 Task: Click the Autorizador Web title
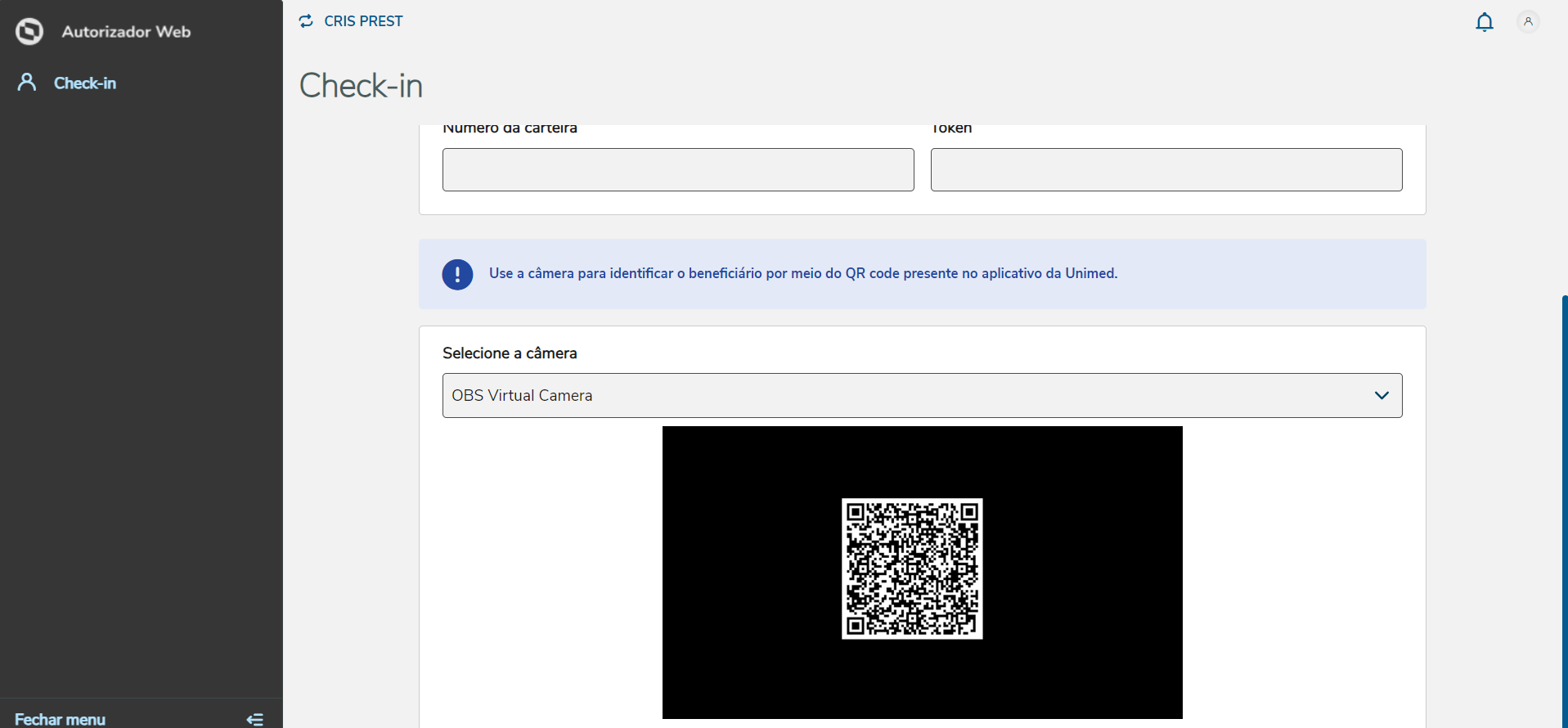click(x=126, y=32)
